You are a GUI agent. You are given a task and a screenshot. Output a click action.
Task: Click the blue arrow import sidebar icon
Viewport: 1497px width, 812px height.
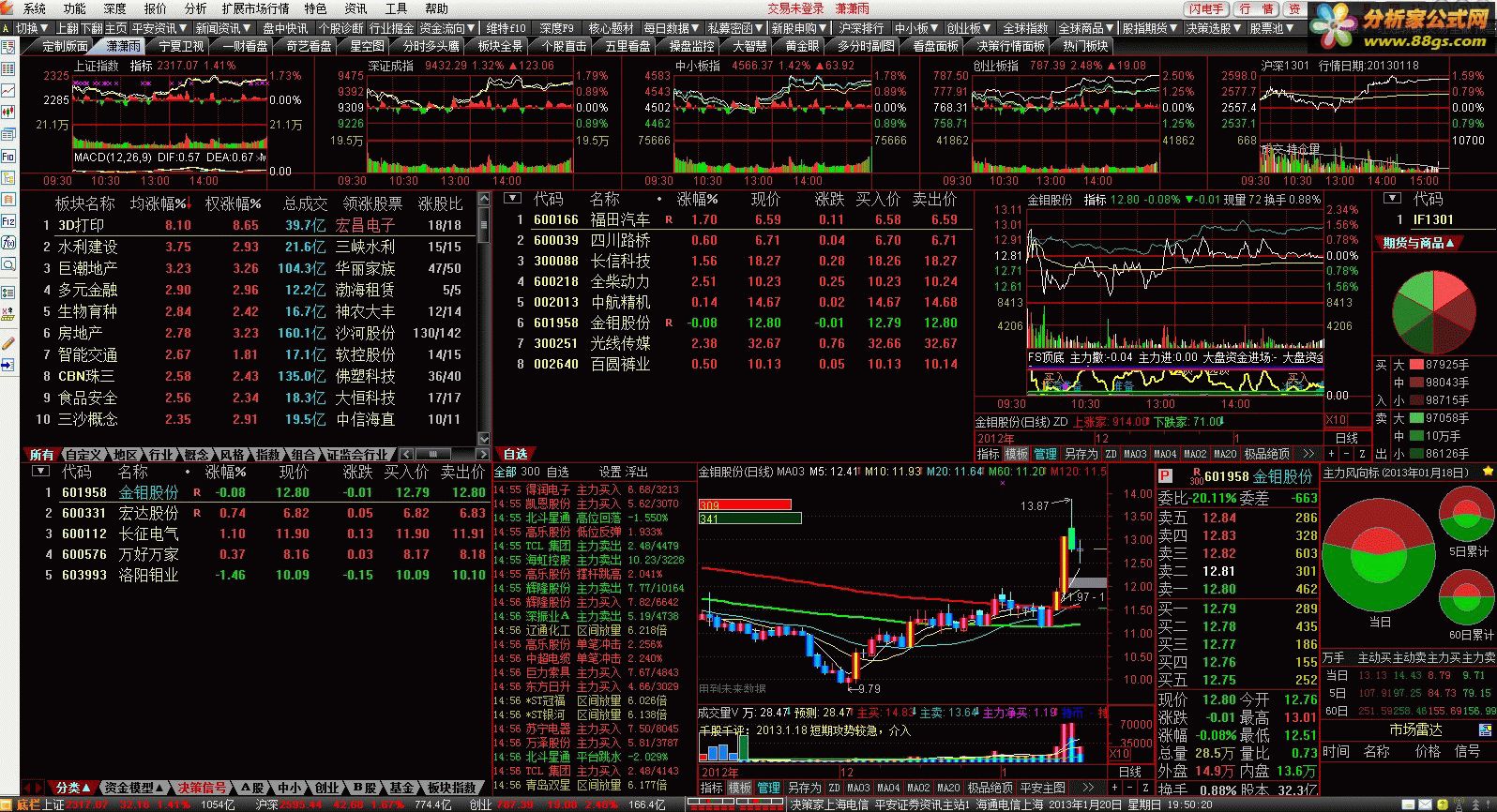tap(8, 365)
